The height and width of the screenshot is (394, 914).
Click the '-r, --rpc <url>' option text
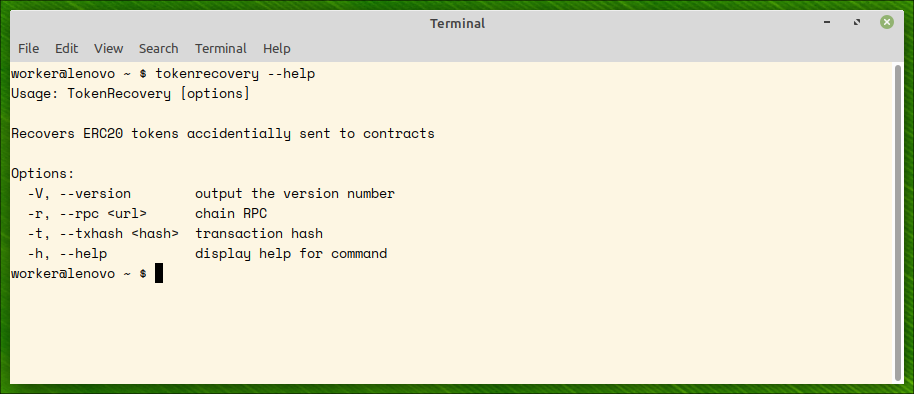(x=87, y=213)
